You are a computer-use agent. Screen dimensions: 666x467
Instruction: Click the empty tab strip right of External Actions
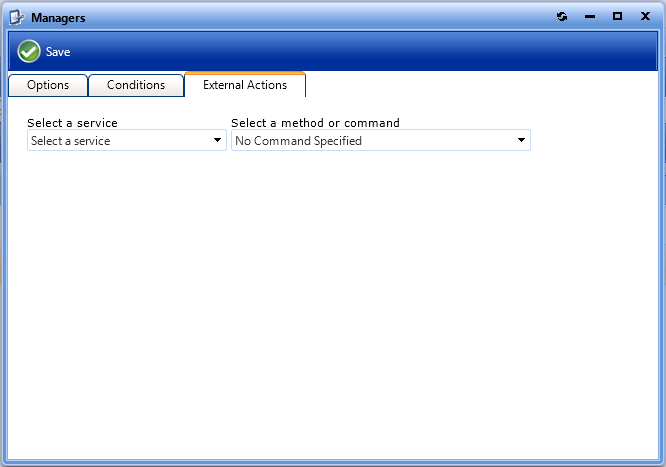tap(480, 85)
